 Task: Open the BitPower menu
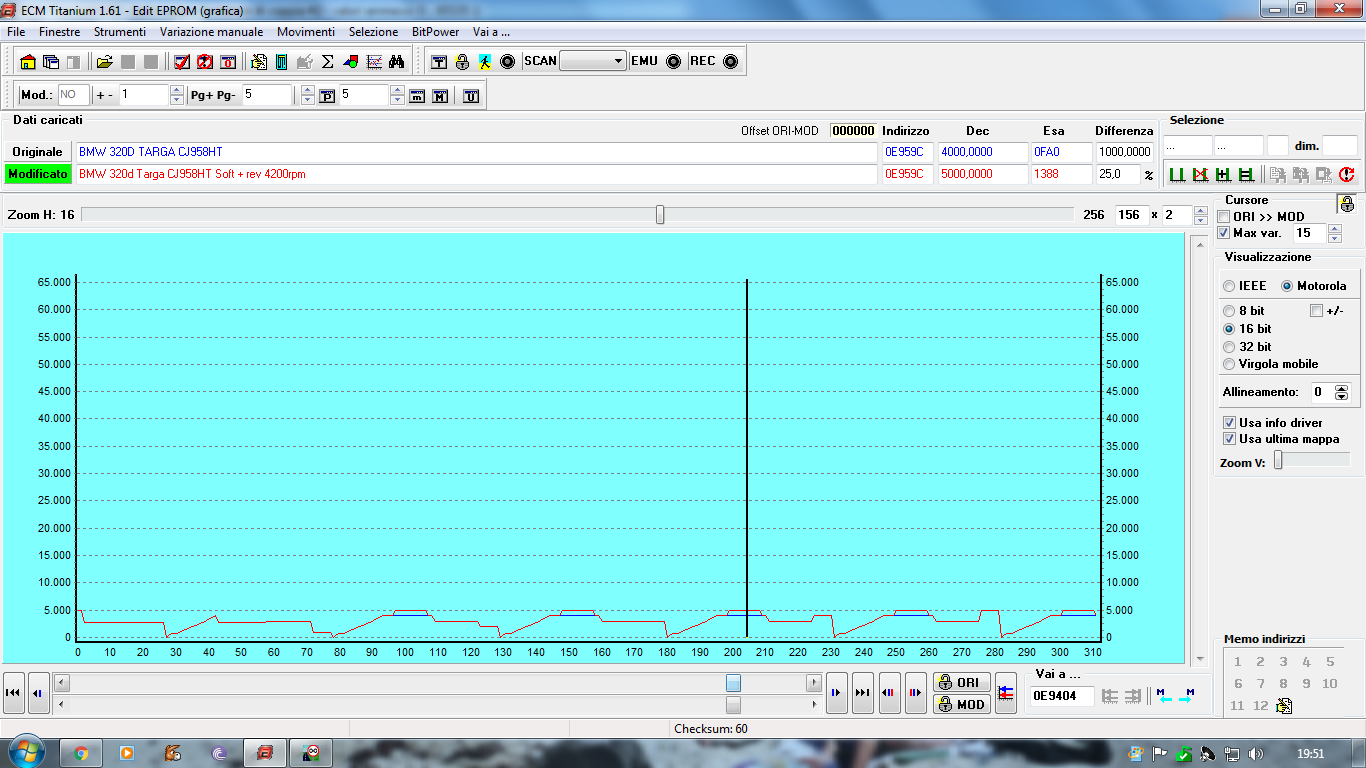435,32
